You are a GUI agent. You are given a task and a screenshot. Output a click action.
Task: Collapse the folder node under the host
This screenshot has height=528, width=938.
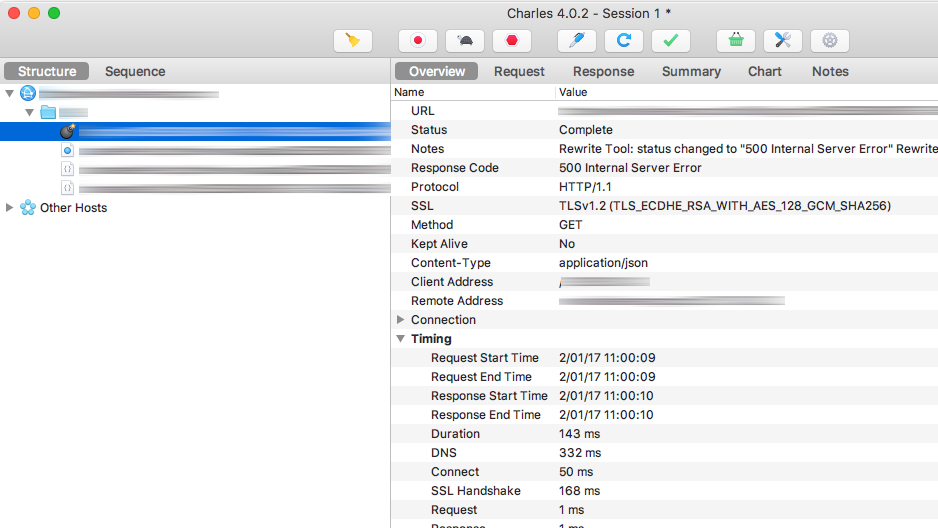pos(29,112)
